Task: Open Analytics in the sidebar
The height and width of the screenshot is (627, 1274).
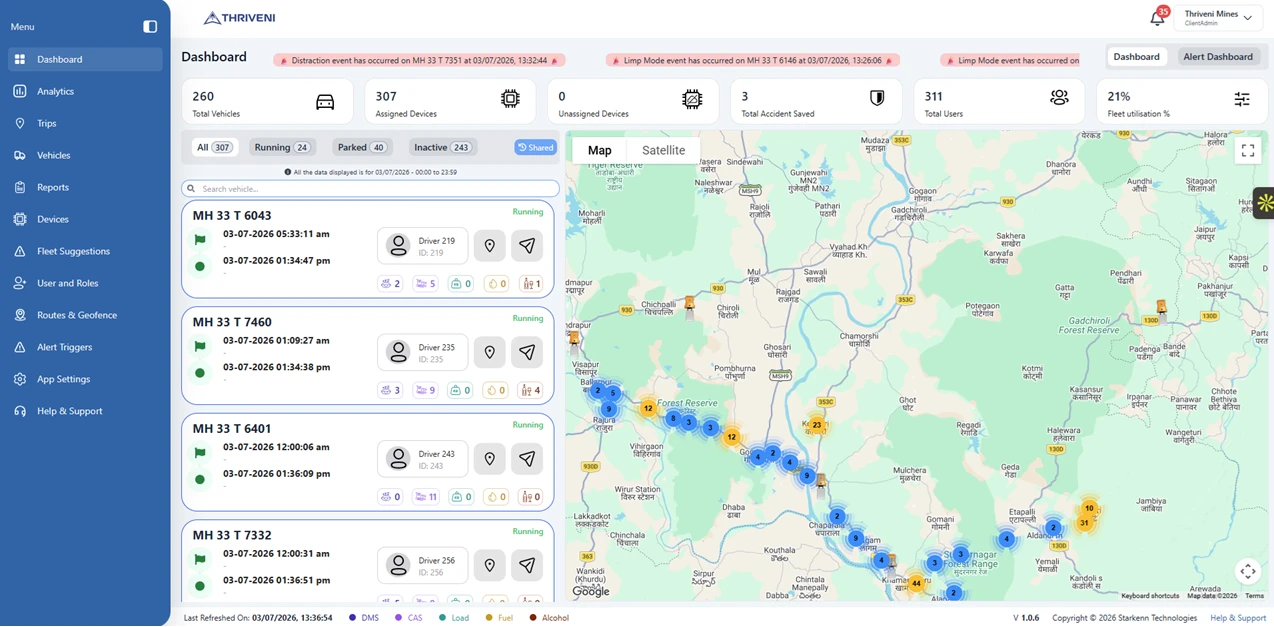Action: click(85, 91)
